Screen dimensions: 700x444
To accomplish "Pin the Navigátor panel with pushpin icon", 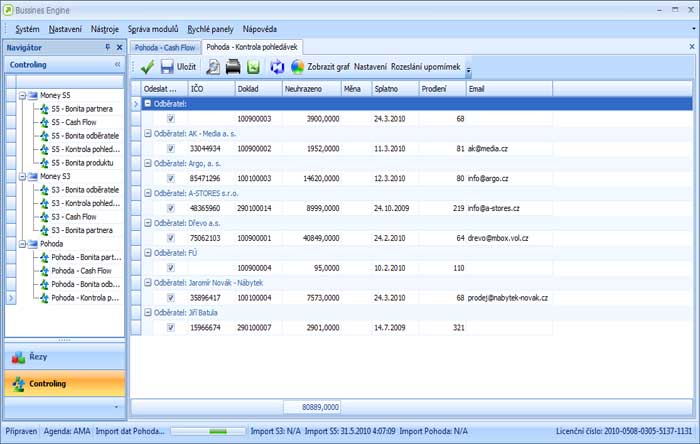I will [108, 47].
